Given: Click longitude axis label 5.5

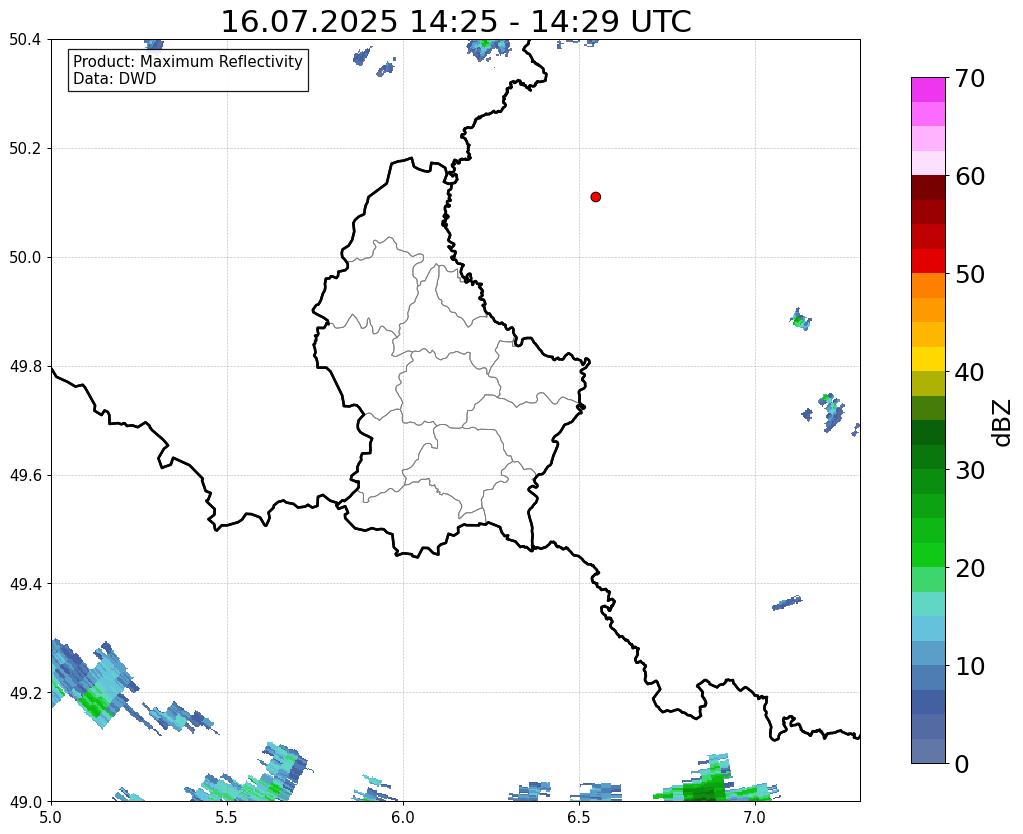Looking at the screenshot, I should [x=227, y=817].
